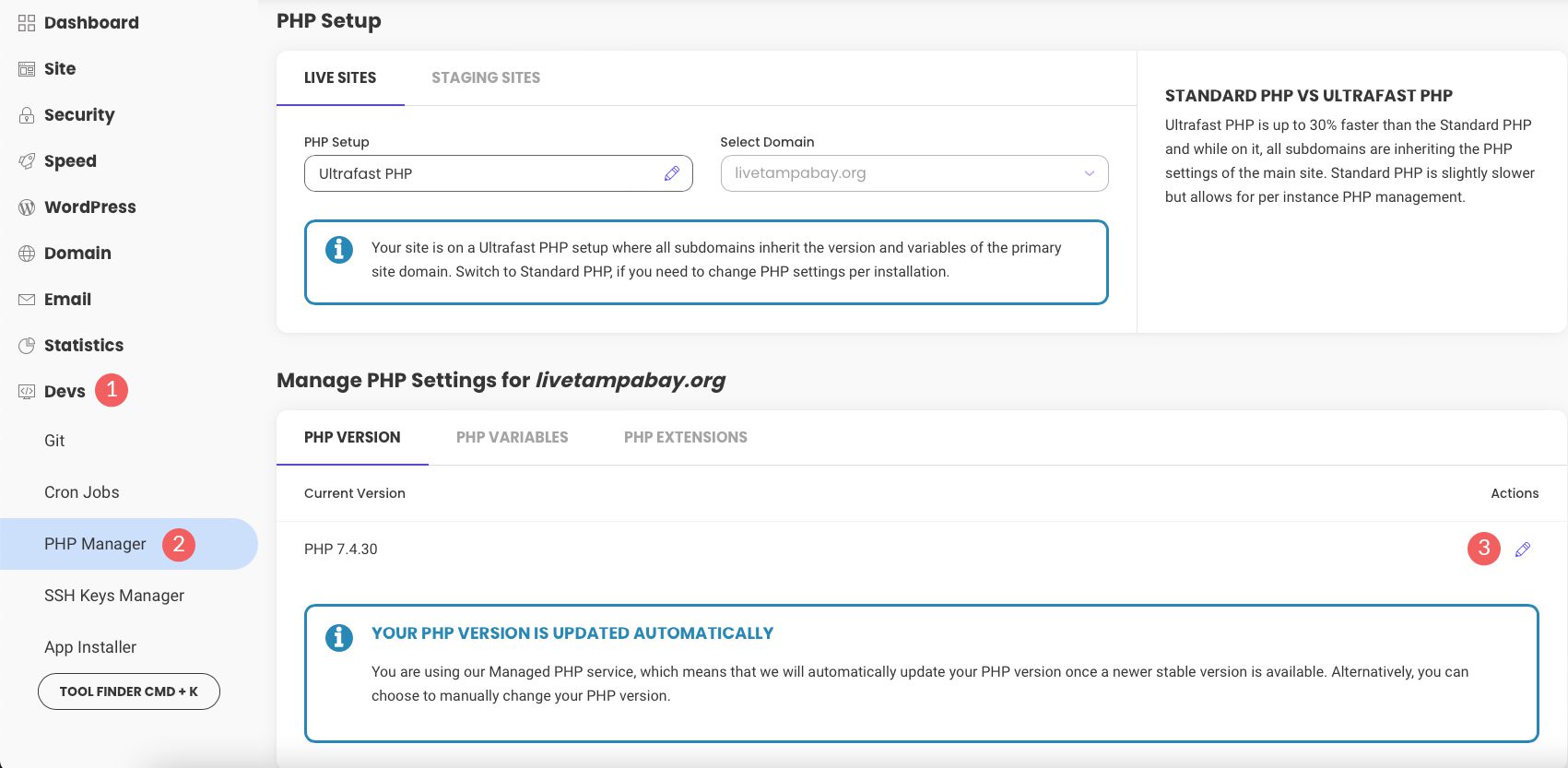
Task: Click the WordPress logo icon
Action: (x=27, y=207)
